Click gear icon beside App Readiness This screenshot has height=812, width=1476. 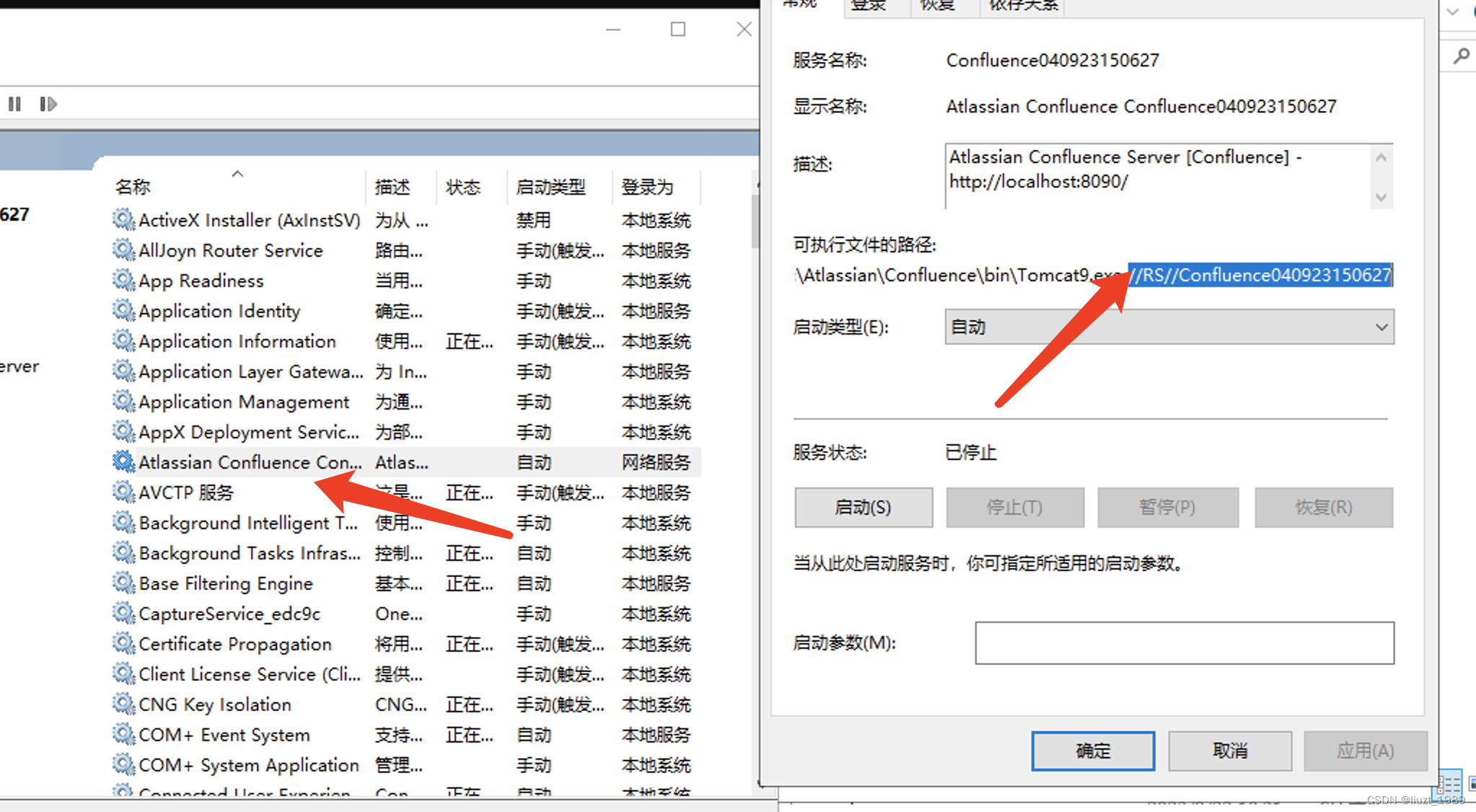coord(123,280)
